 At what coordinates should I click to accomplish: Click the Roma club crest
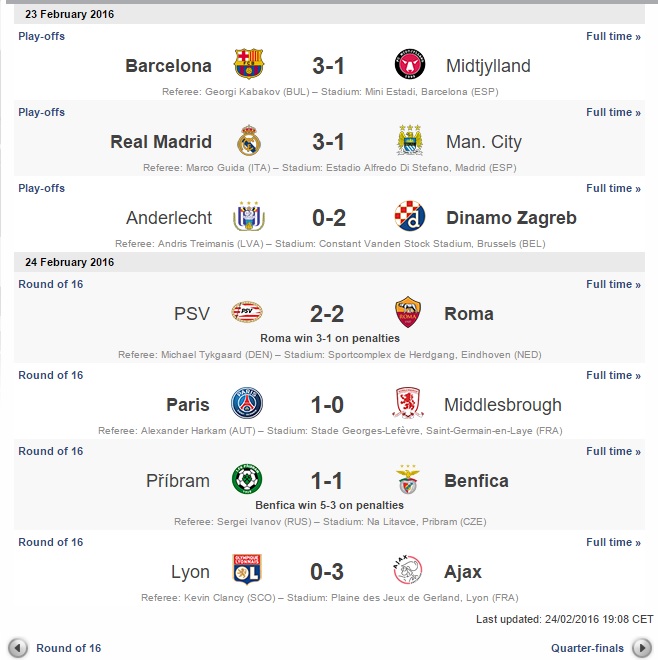click(410, 314)
